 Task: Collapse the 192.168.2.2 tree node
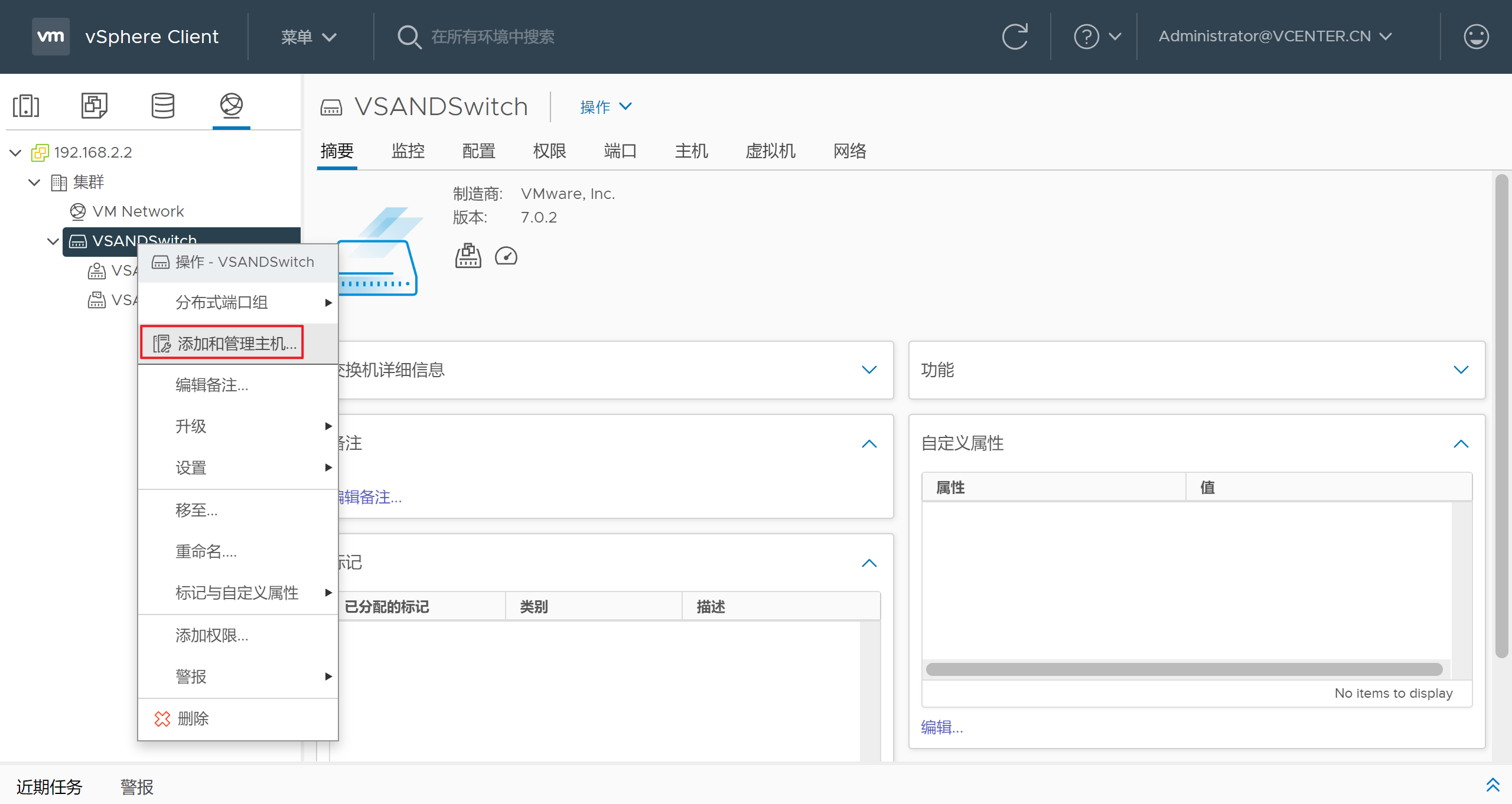pos(16,153)
